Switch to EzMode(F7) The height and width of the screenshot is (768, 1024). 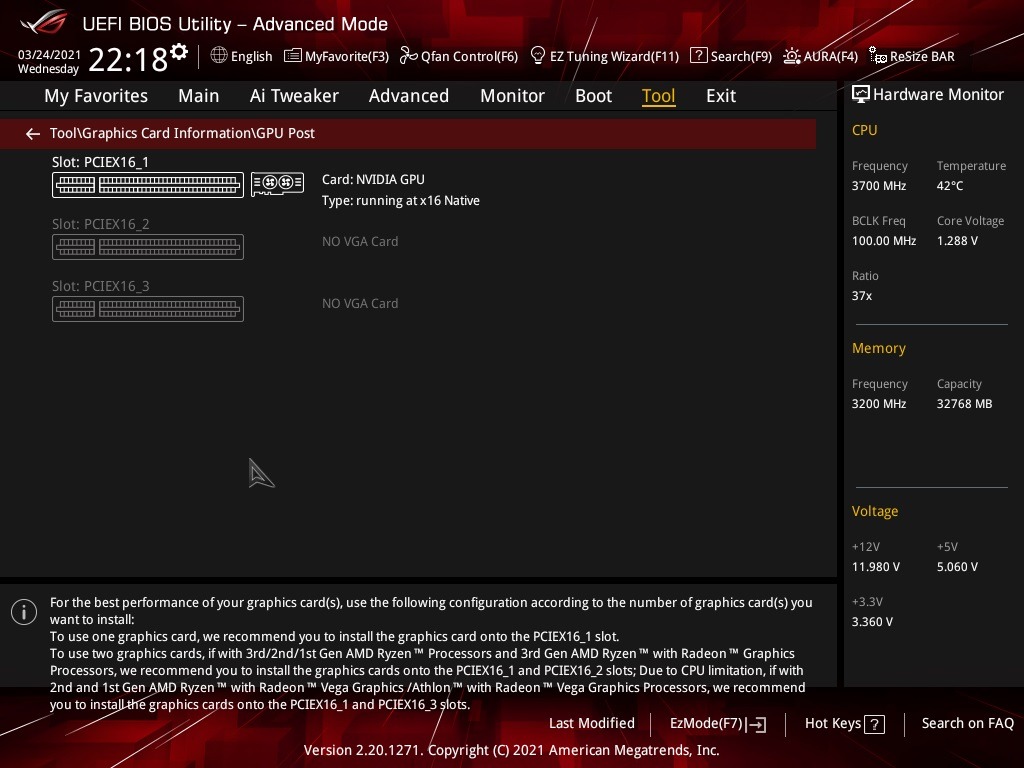[718, 724]
